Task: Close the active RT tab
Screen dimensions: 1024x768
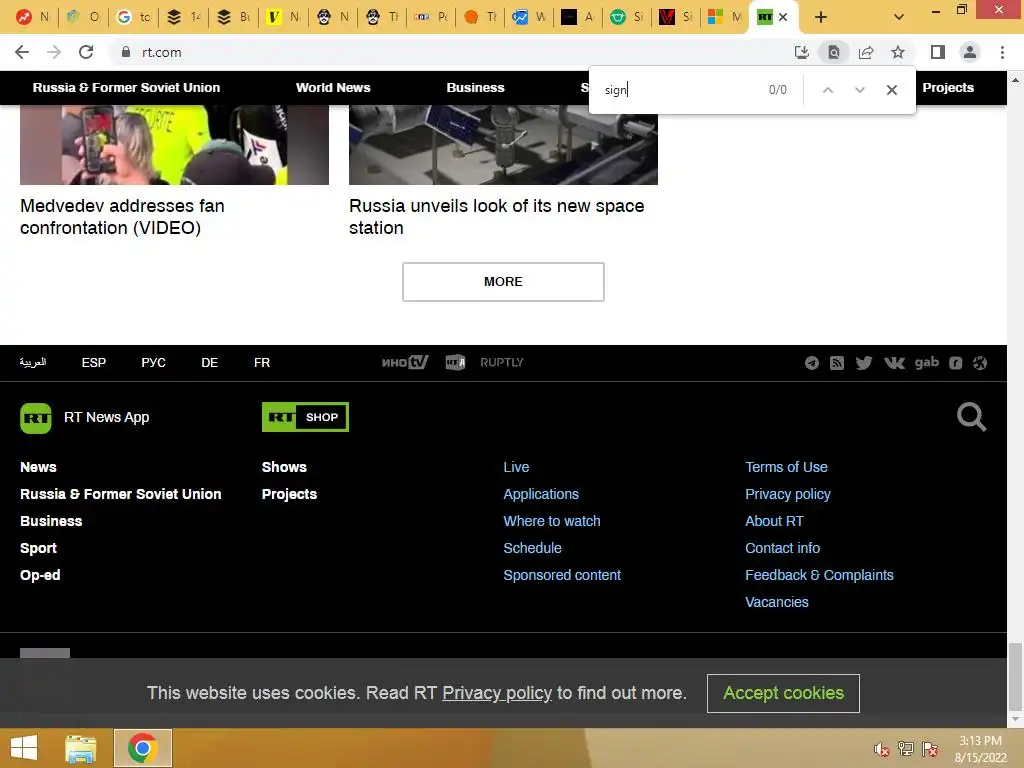Action: coord(783,17)
